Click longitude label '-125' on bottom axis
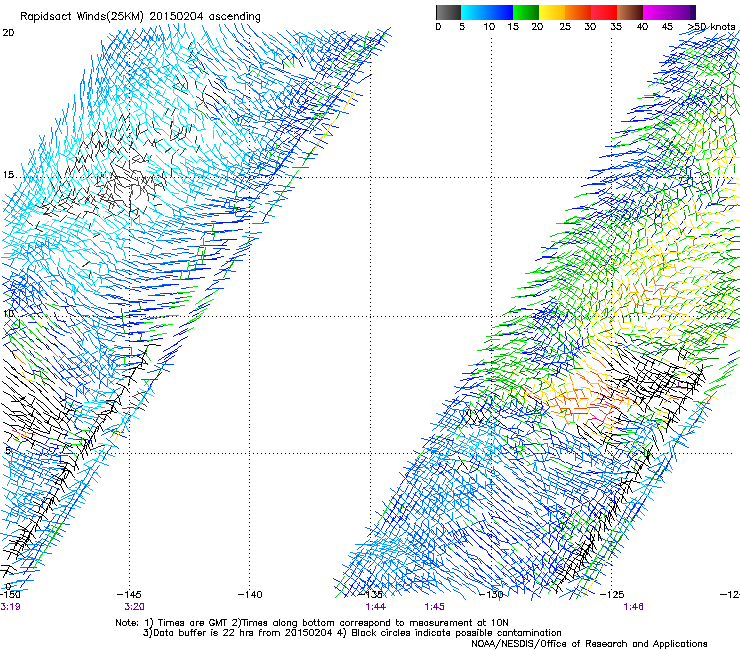This screenshot has width=740, height=650. coord(612,594)
